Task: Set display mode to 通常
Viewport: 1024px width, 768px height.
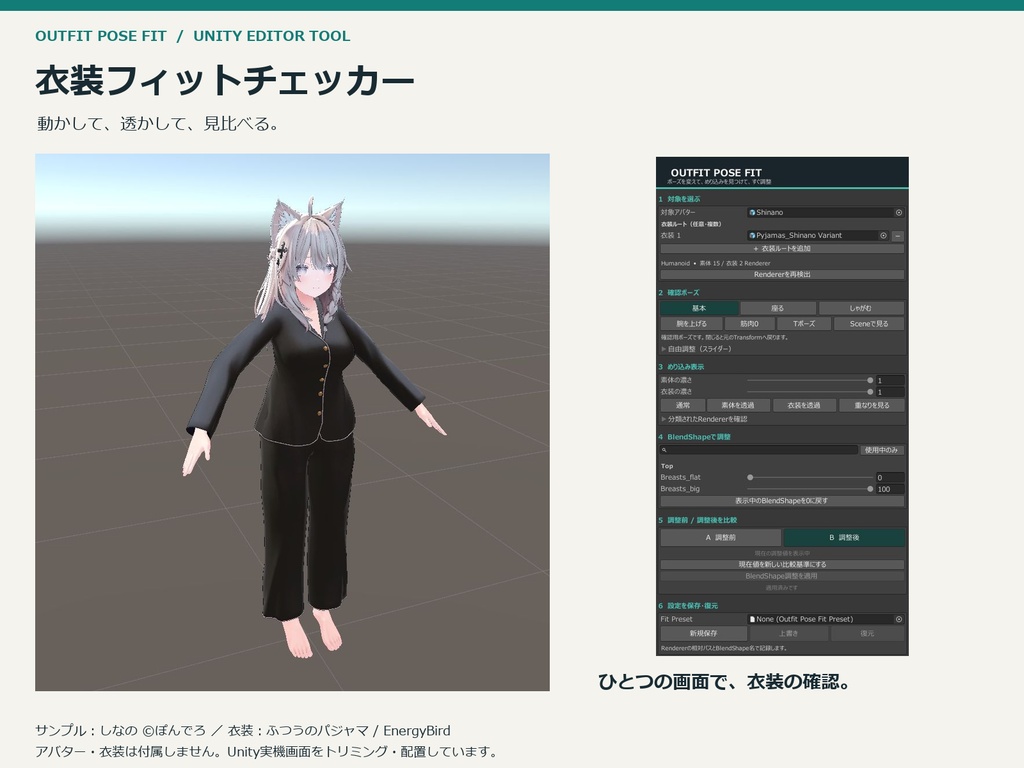Action: 682,406
